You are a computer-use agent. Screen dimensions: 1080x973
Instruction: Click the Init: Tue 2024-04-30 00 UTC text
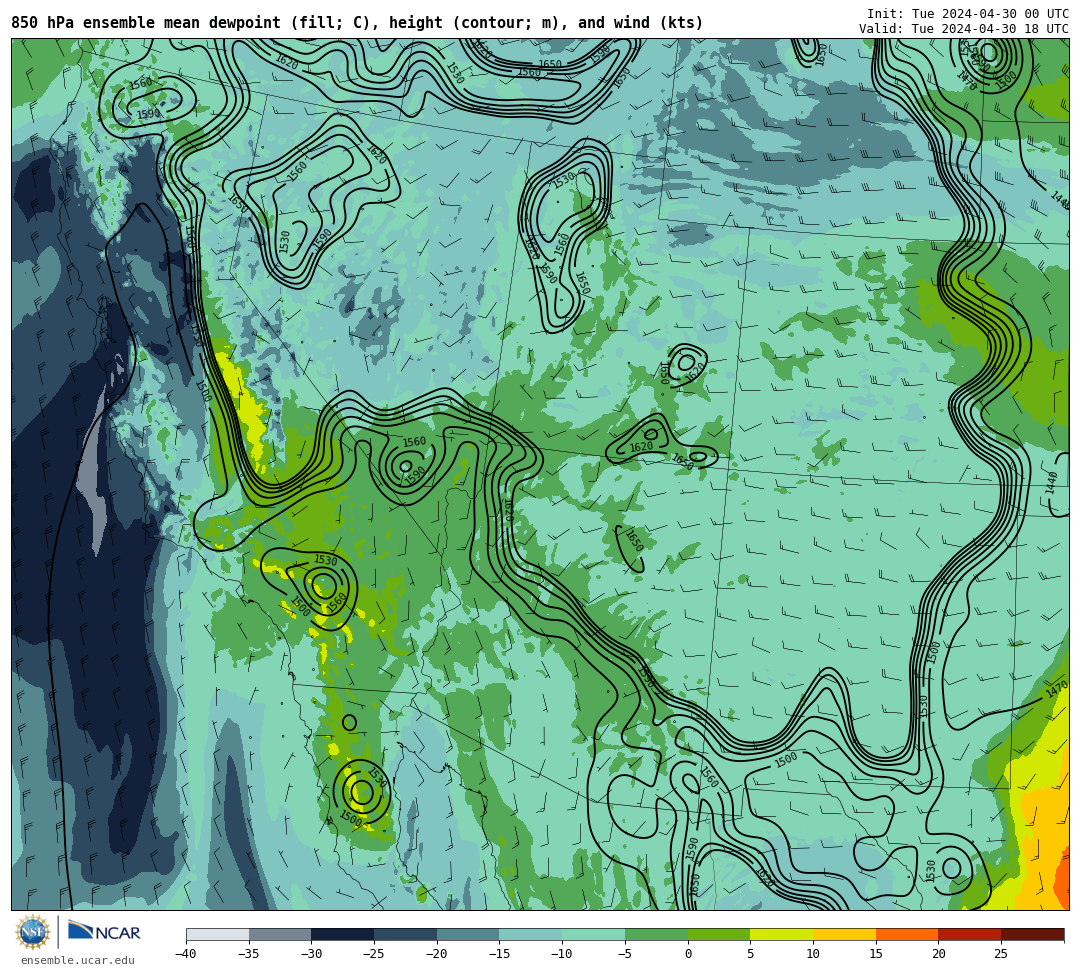[x=968, y=14]
